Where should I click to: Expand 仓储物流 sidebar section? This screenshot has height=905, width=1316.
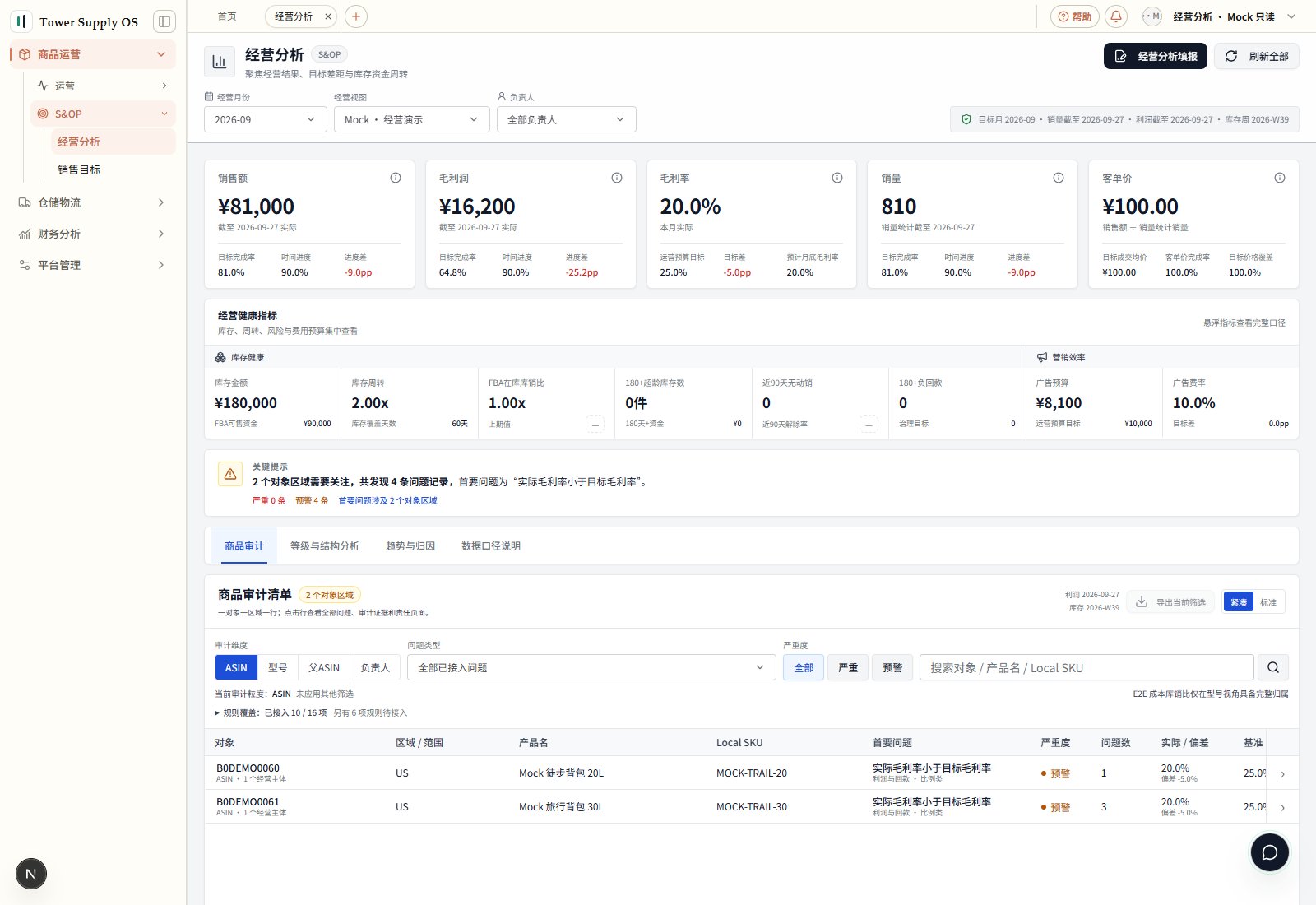[x=93, y=202]
